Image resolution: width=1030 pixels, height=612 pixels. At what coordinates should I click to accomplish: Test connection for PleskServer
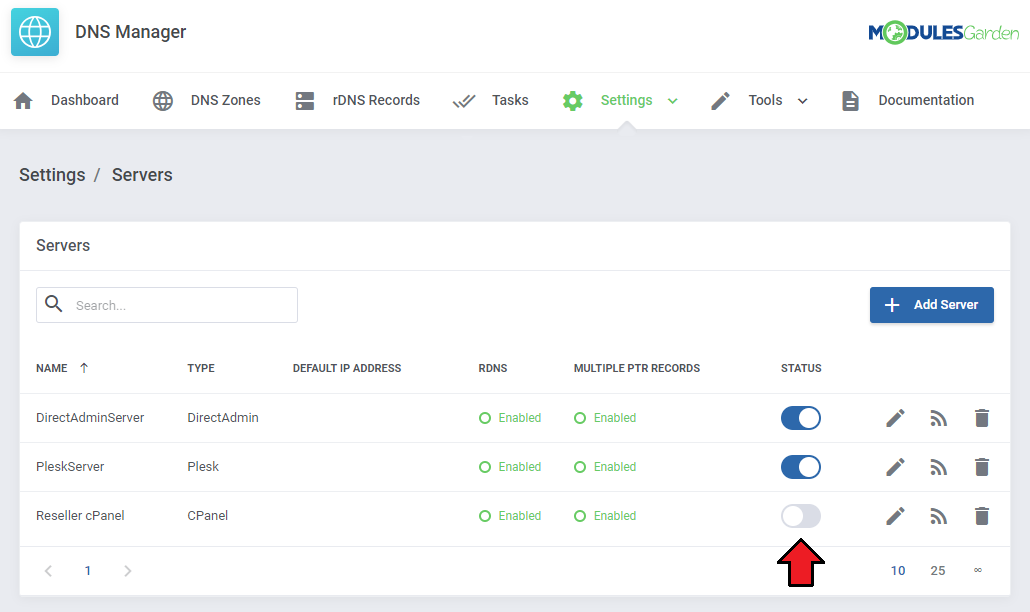click(939, 467)
